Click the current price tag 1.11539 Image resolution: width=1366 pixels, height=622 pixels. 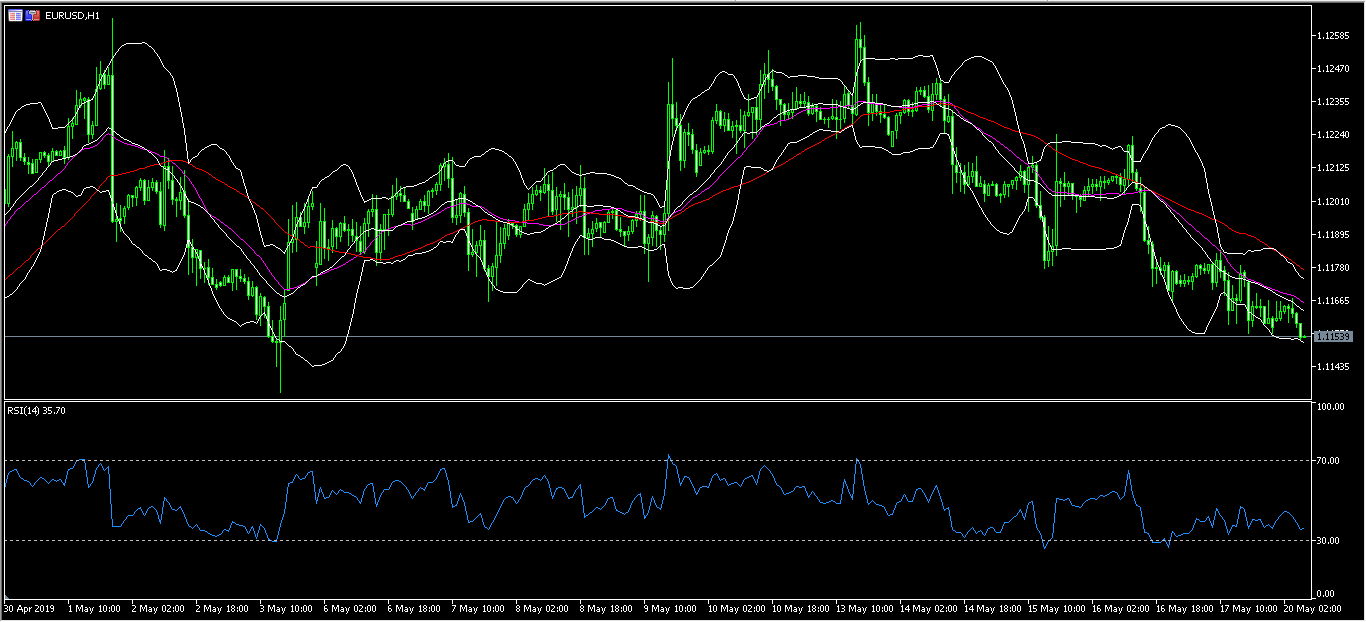(x=1335, y=337)
